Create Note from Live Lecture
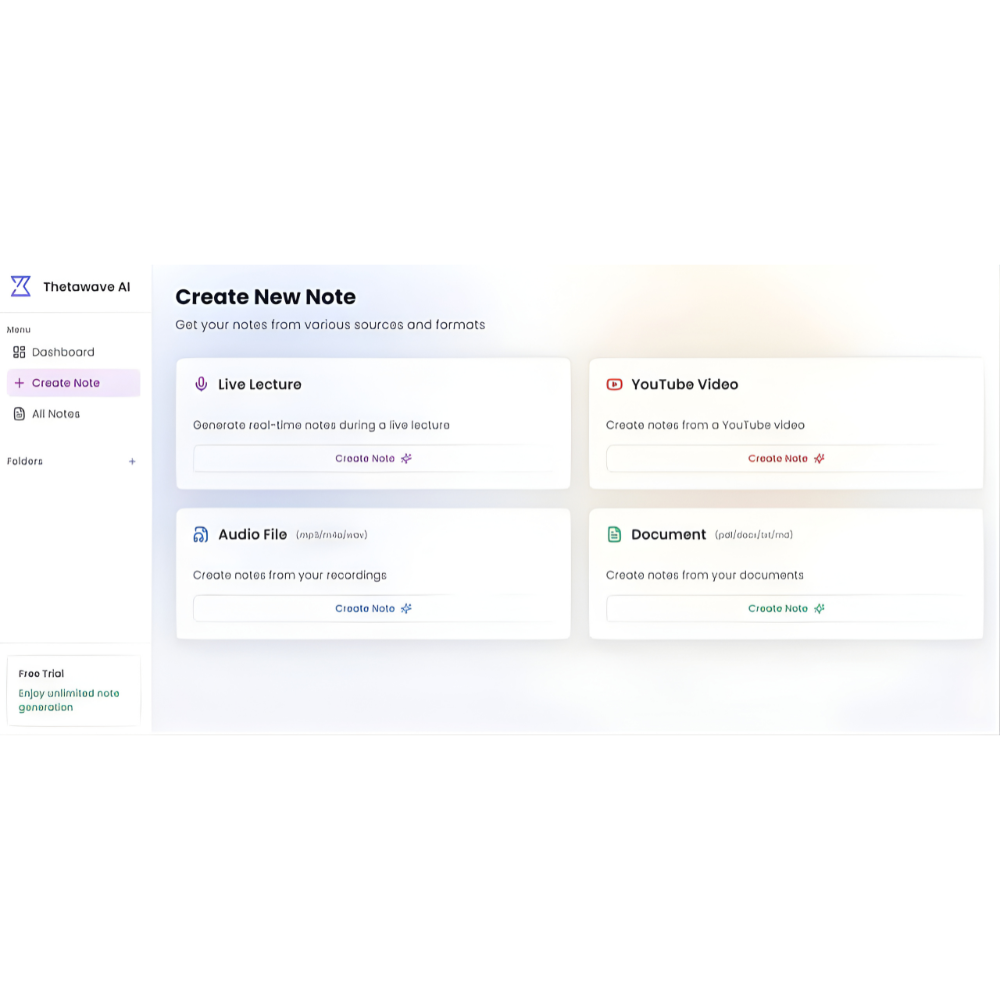 click(x=373, y=458)
